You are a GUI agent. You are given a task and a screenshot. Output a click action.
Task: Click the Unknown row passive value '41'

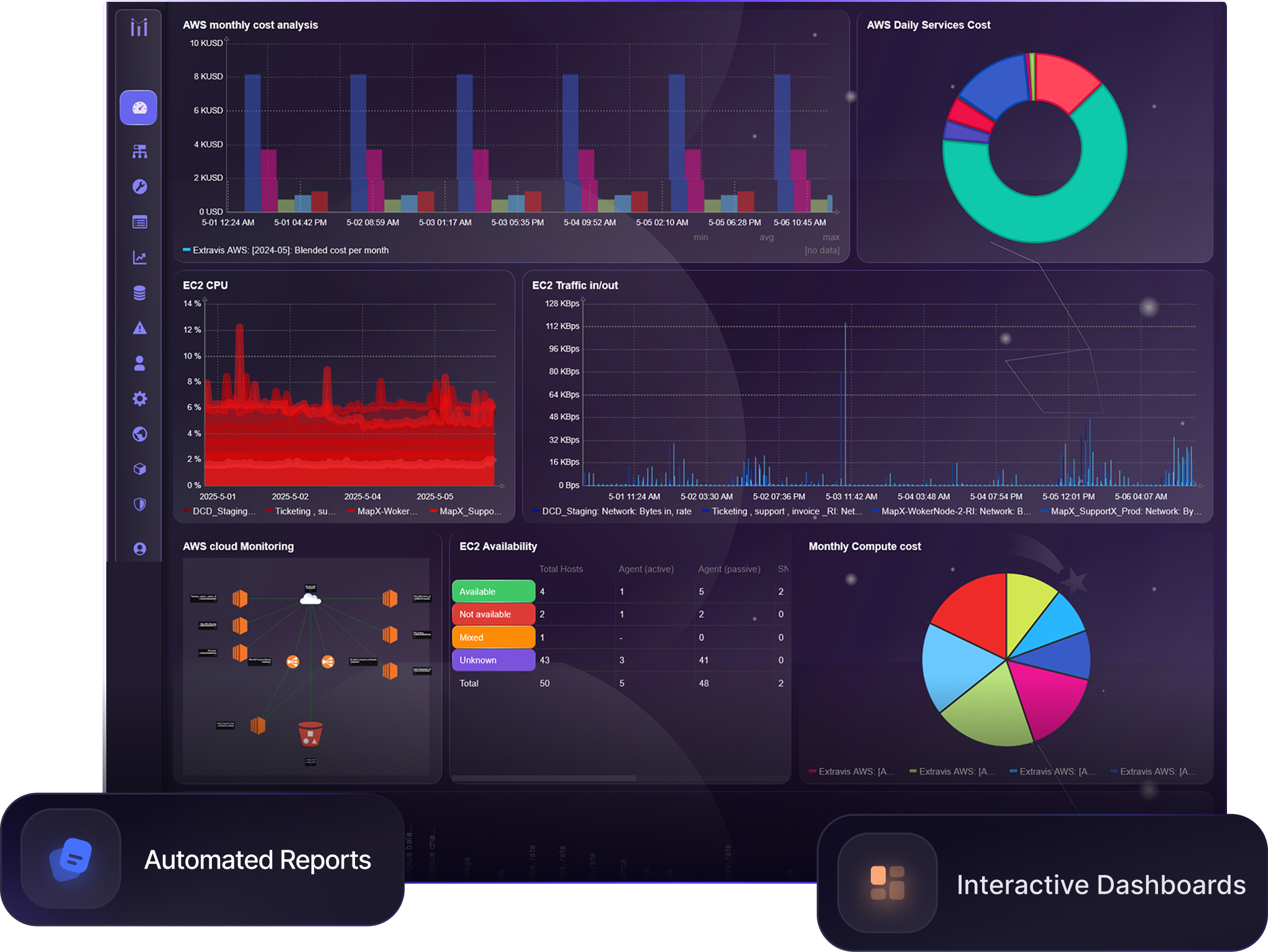[704, 660]
